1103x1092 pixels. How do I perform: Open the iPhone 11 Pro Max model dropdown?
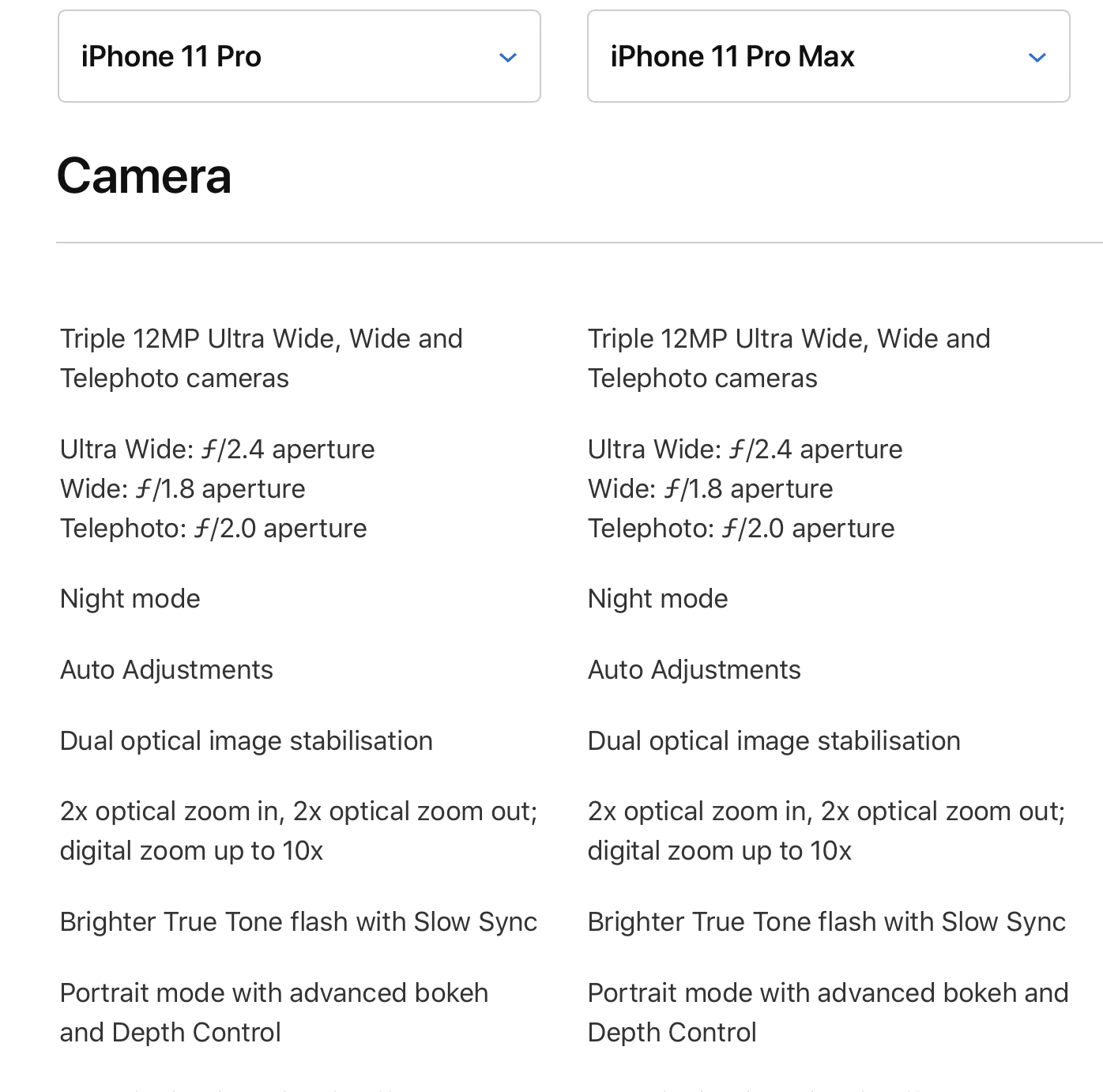[828, 56]
